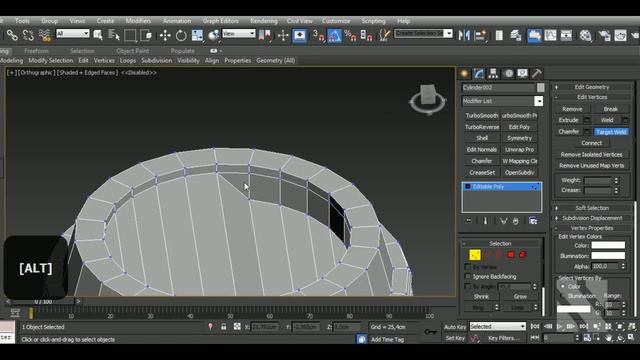Enable the By Angle checkbox
The width and height of the screenshot is (640, 360).
pos(468,286)
